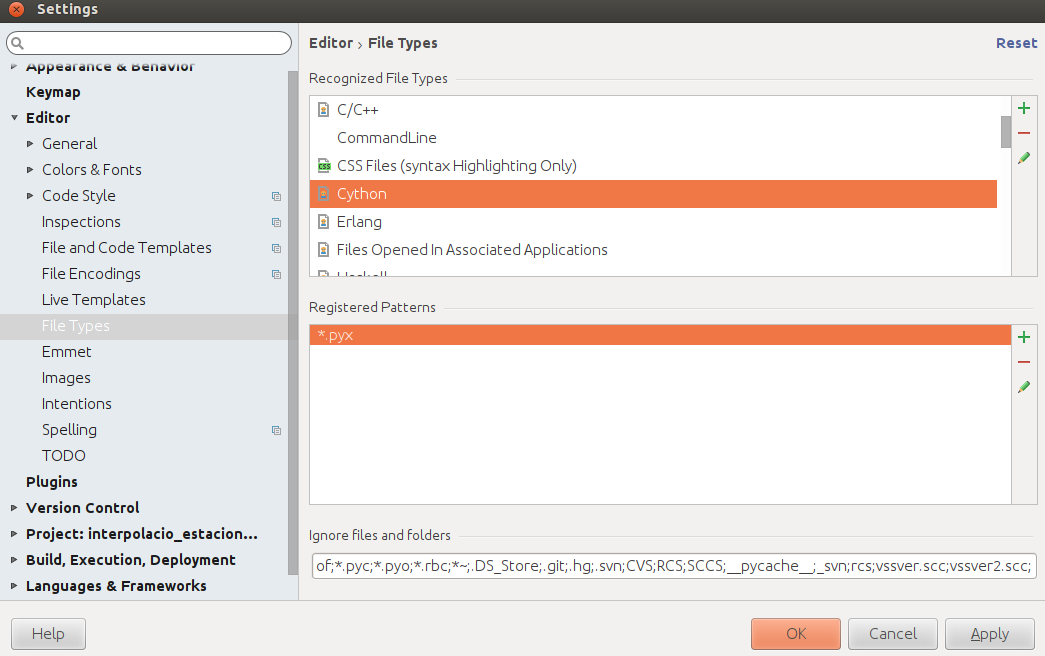1045x656 pixels.
Task: Click the C/C++ file type icon
Action: point(323,109)
